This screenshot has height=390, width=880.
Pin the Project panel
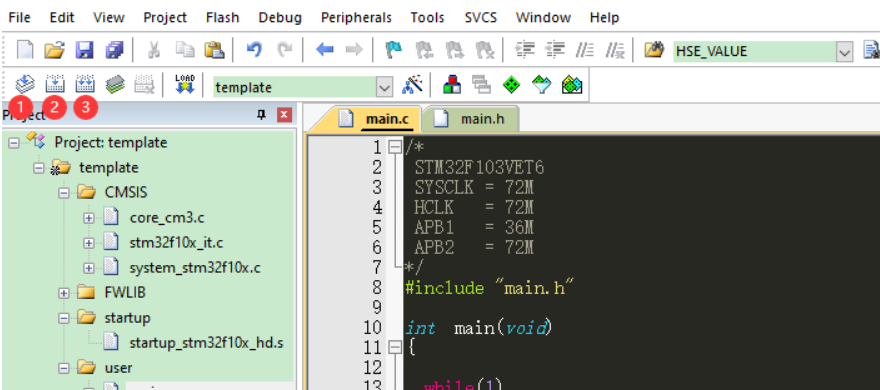(x=261, y=115)
